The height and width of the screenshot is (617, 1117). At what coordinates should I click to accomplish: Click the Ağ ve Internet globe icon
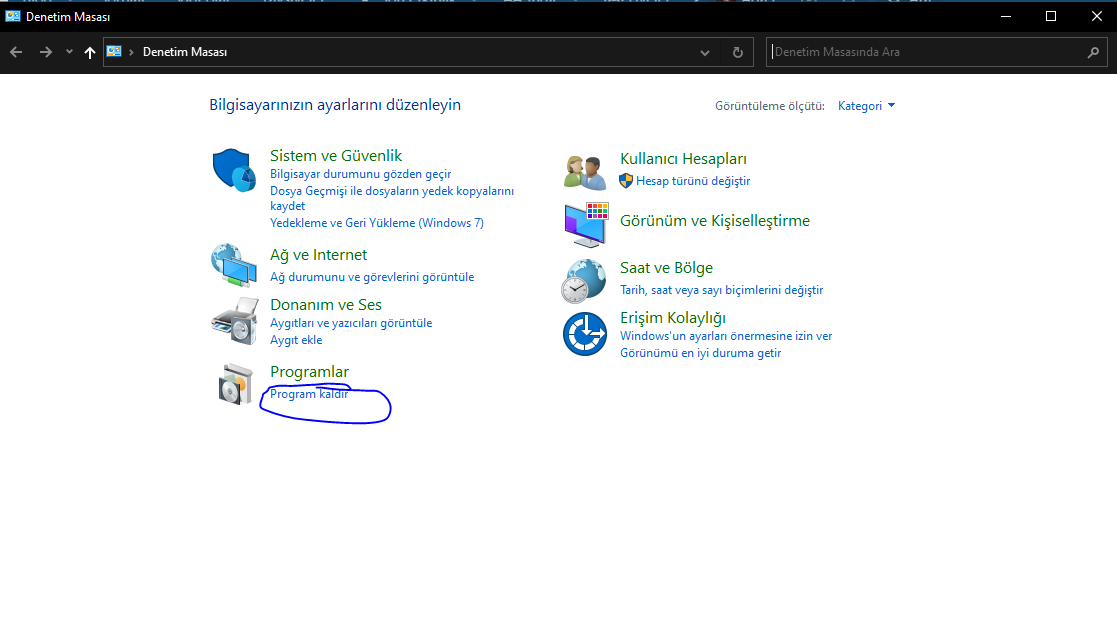pos(234,265)
